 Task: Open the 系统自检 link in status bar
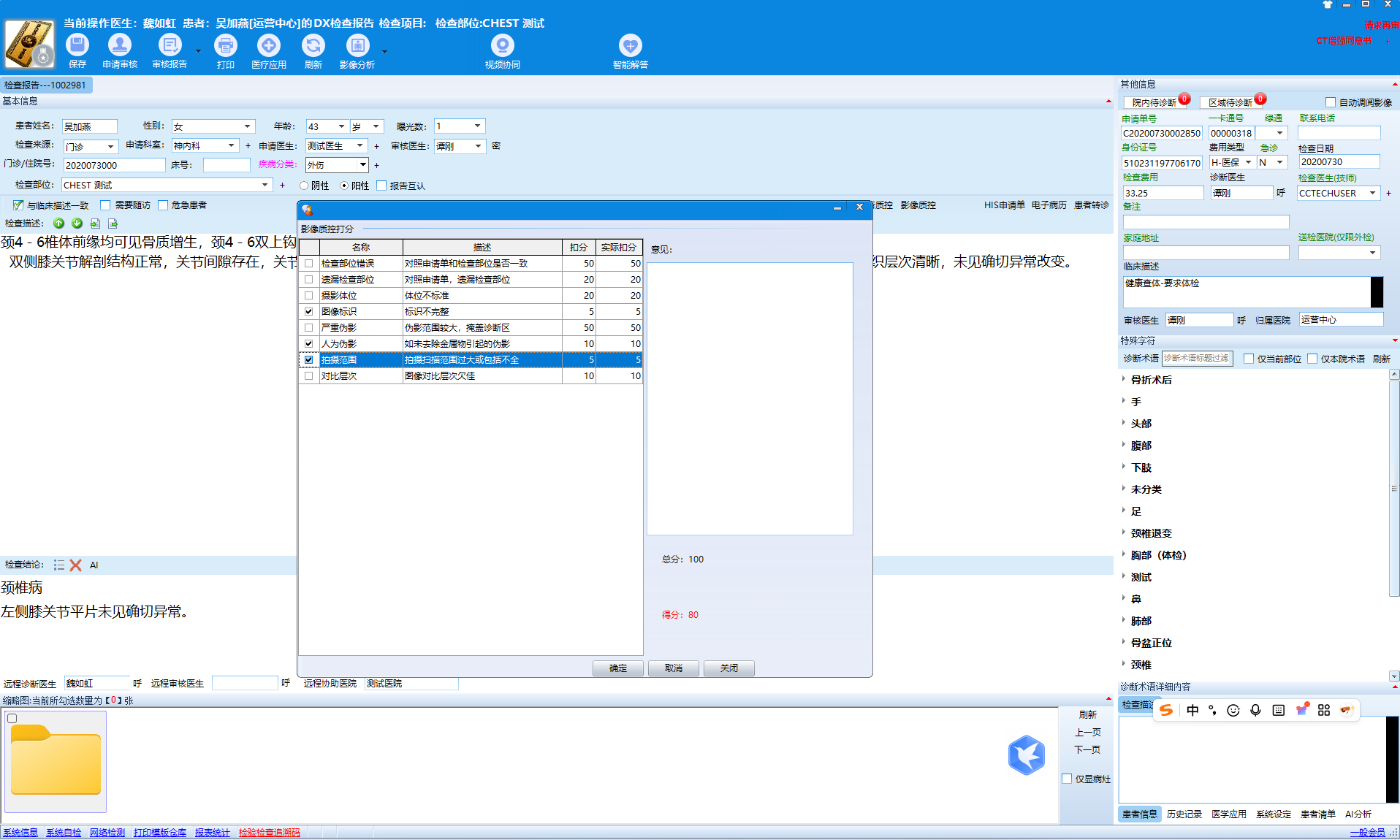64,833
